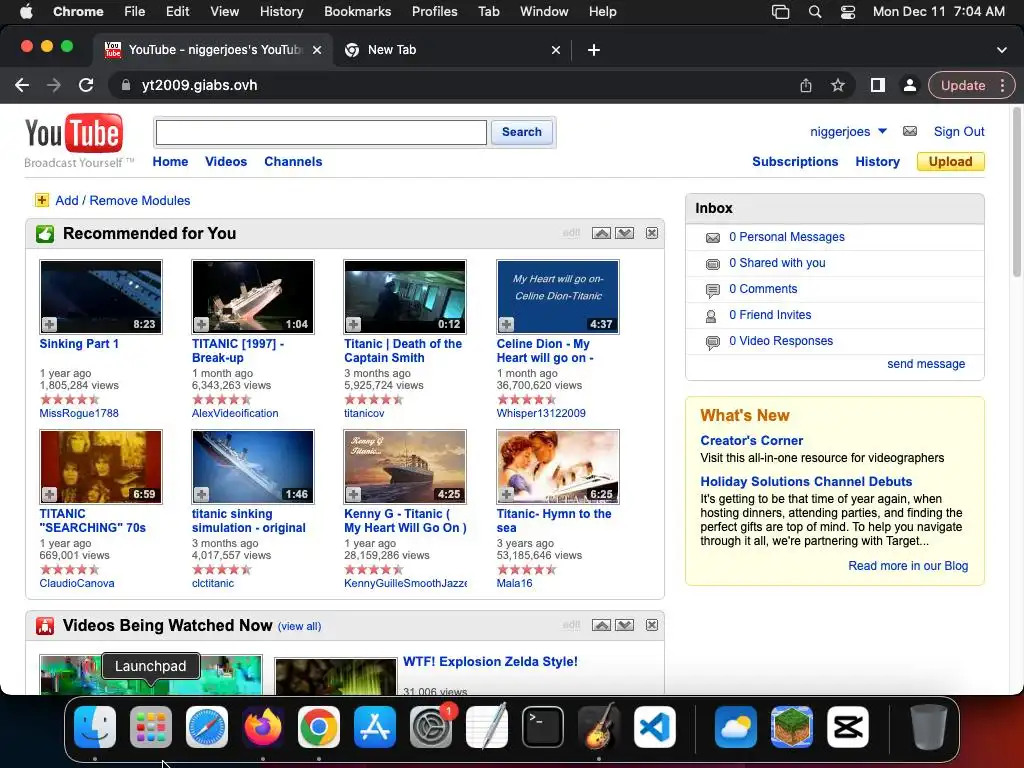The height and width of the screenshot is (768, 1024).
Task: Open the mail envelope icon beside Sign Out
Action: pos(910,131)
